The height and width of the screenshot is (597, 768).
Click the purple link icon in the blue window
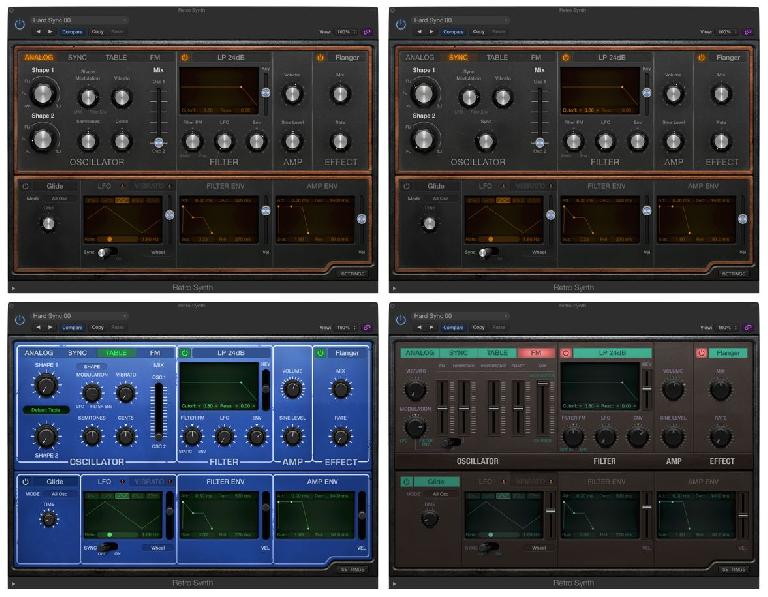click(367, 327)
